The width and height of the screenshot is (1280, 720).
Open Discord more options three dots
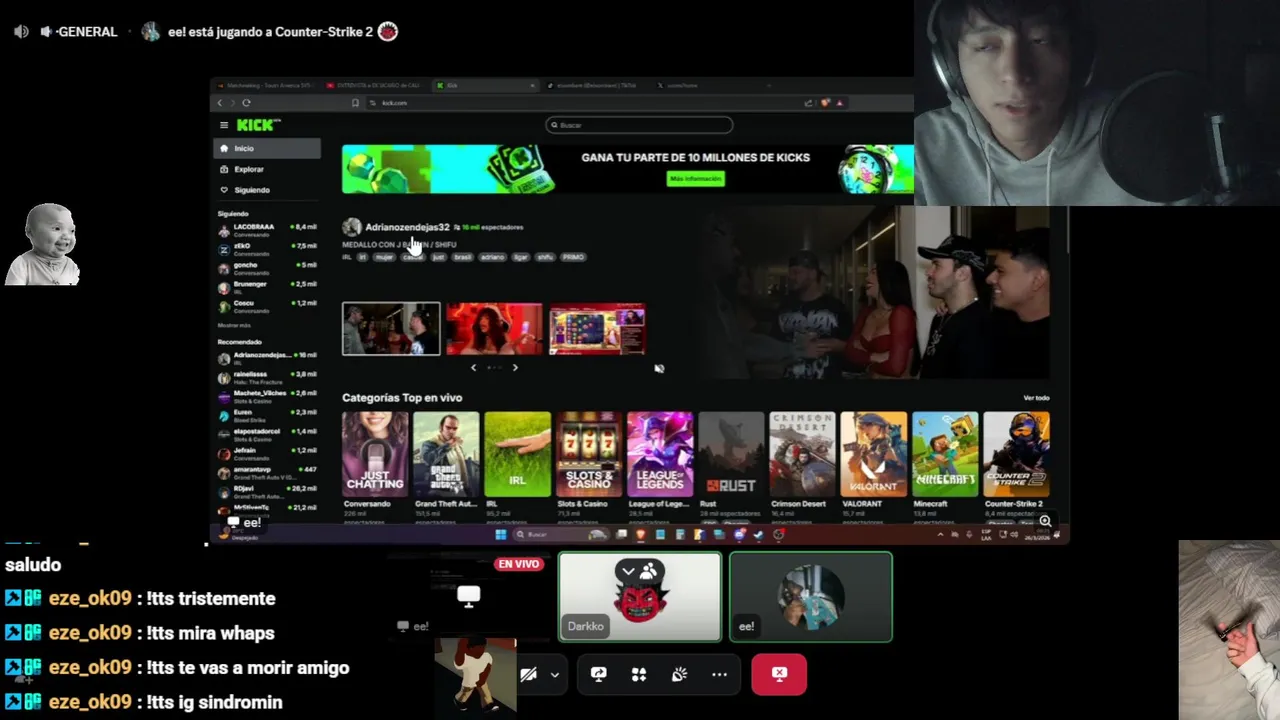pos(719,674)
